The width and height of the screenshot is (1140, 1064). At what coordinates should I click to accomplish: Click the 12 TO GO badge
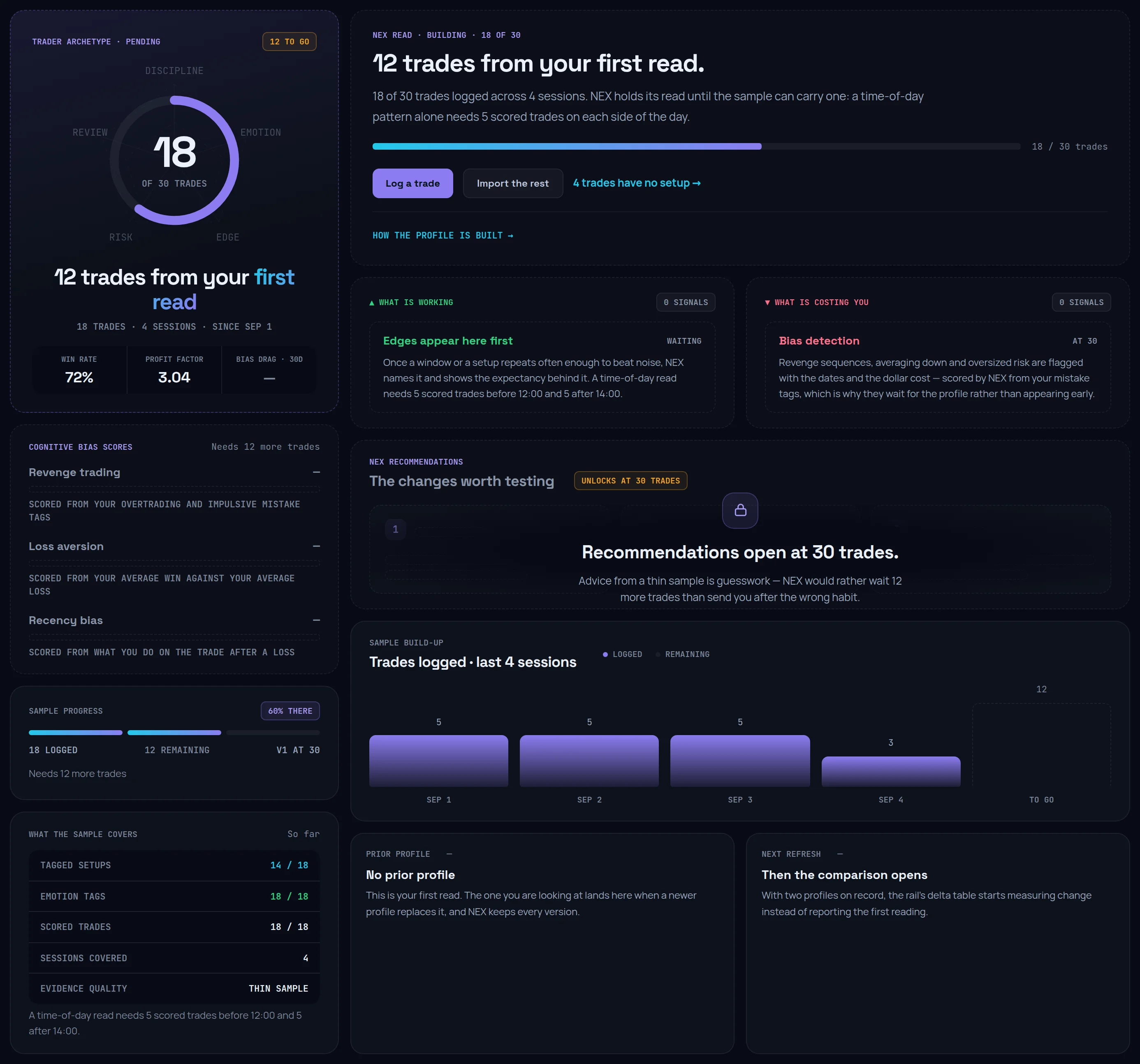[x=289, y=42]
